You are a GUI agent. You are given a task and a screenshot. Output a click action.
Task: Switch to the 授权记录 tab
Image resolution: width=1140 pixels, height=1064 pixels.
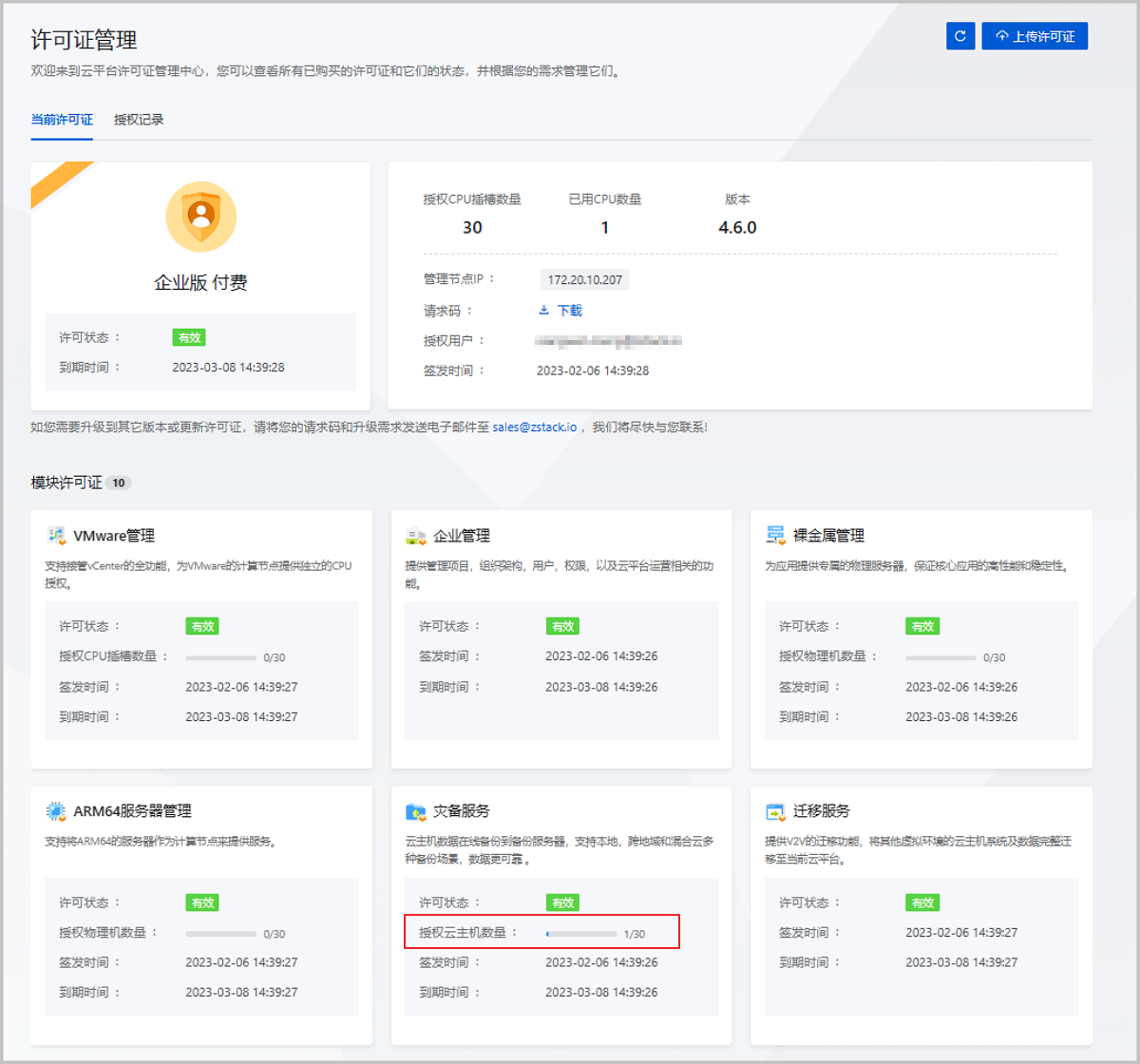[139, 120]
